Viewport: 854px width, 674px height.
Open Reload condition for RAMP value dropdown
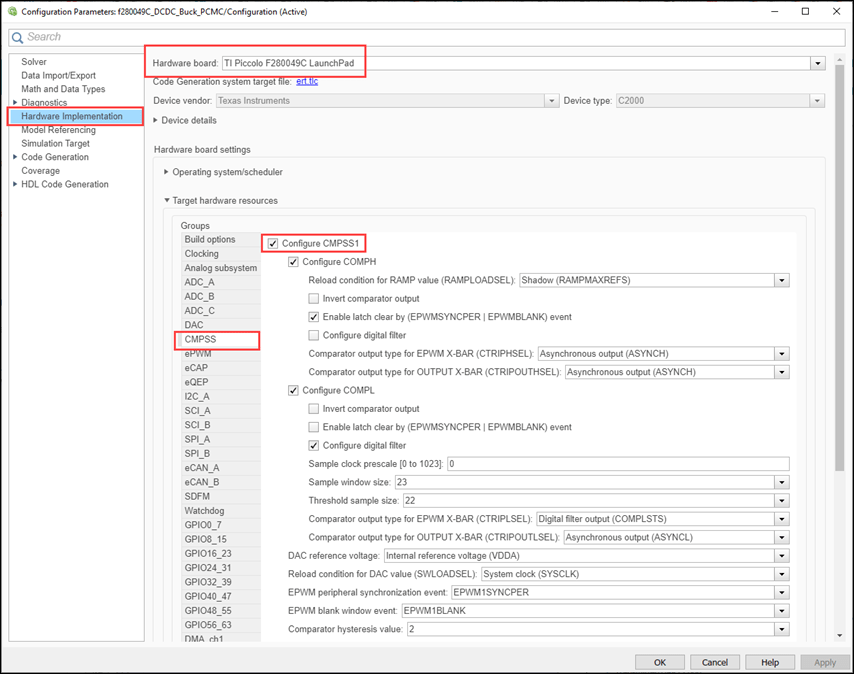(782, 280)
